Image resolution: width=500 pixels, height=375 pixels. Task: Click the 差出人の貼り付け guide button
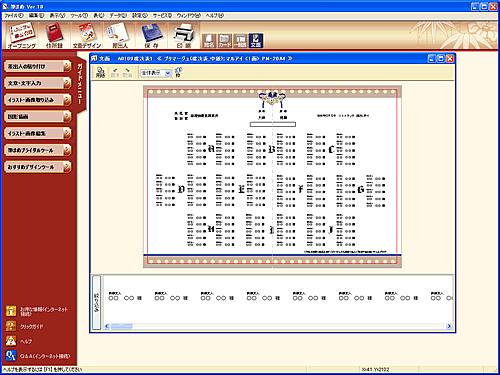pos(38,66)
